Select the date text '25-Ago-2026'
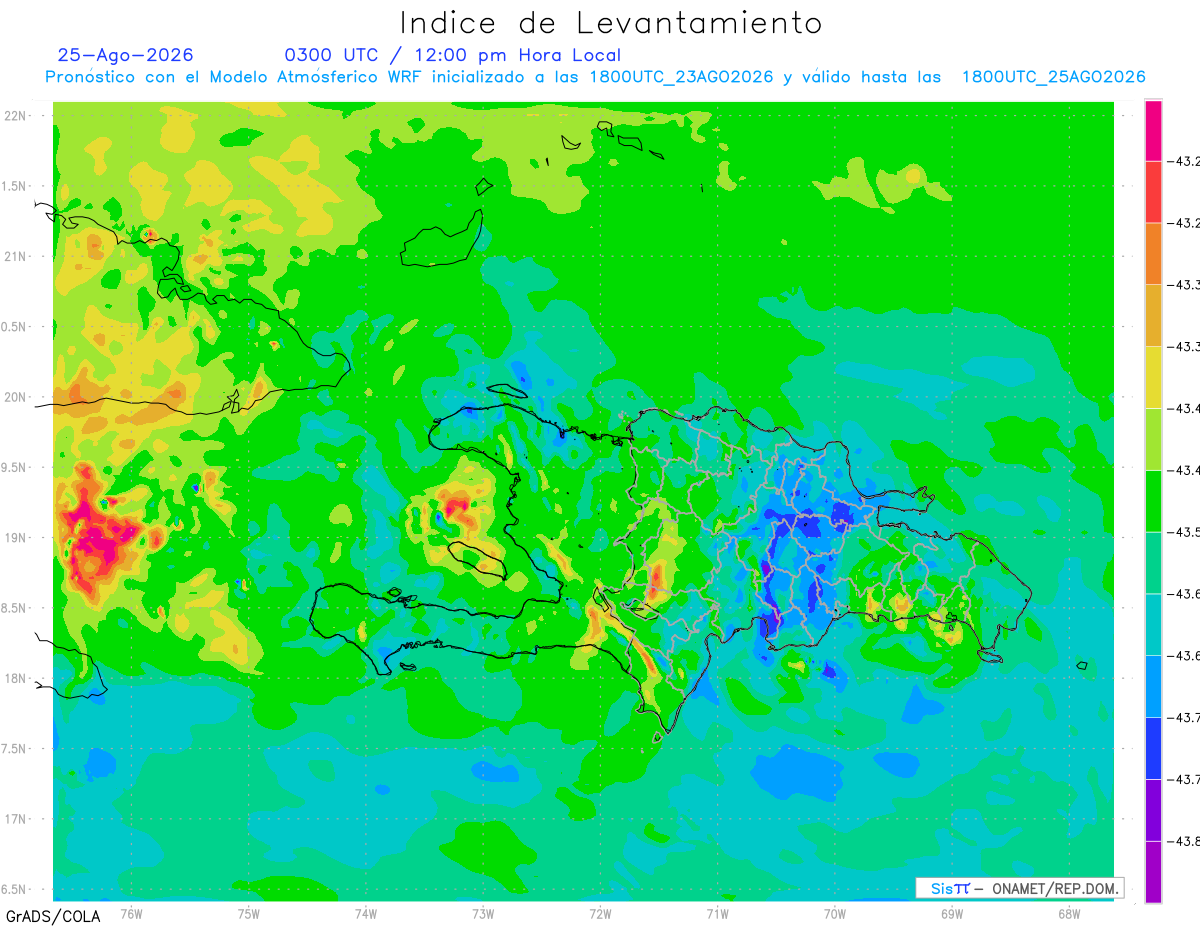This screenshot has height=927, width=1200. coord(125,55)
